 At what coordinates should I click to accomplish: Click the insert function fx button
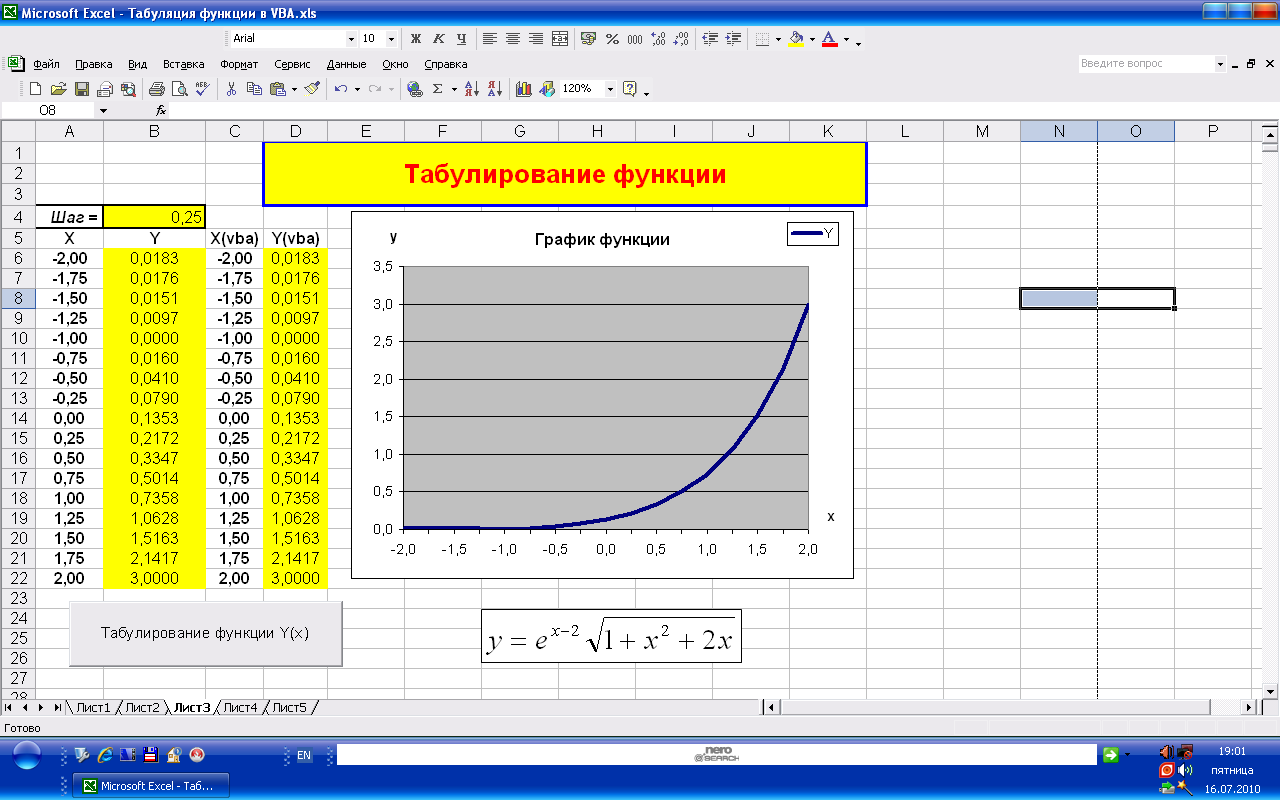161,111
